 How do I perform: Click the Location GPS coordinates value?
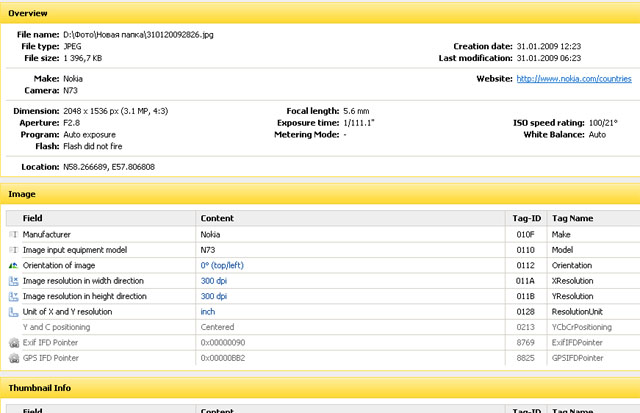coord(109,166)
